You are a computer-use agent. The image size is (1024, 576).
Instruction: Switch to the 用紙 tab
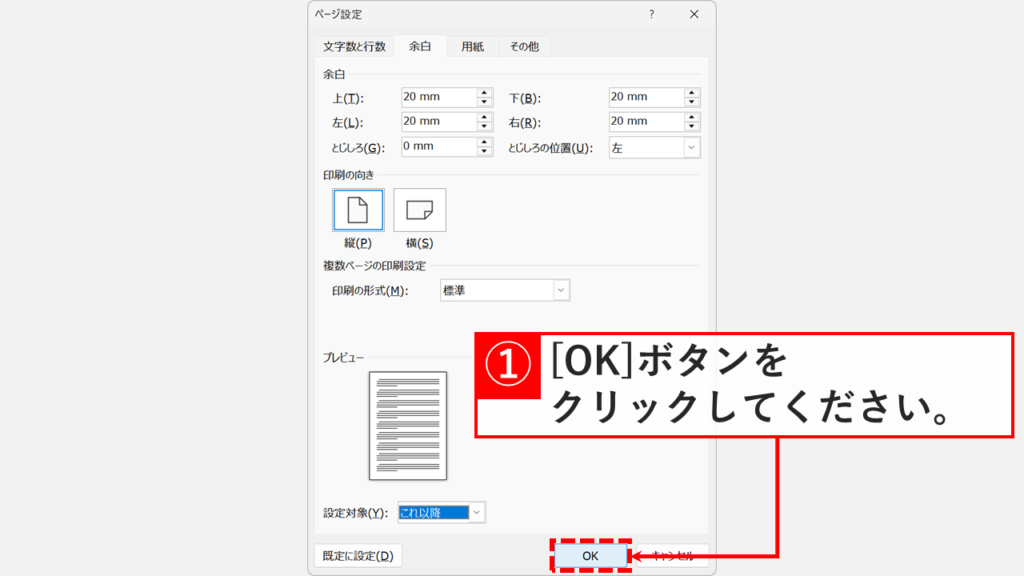coord(471,45)
